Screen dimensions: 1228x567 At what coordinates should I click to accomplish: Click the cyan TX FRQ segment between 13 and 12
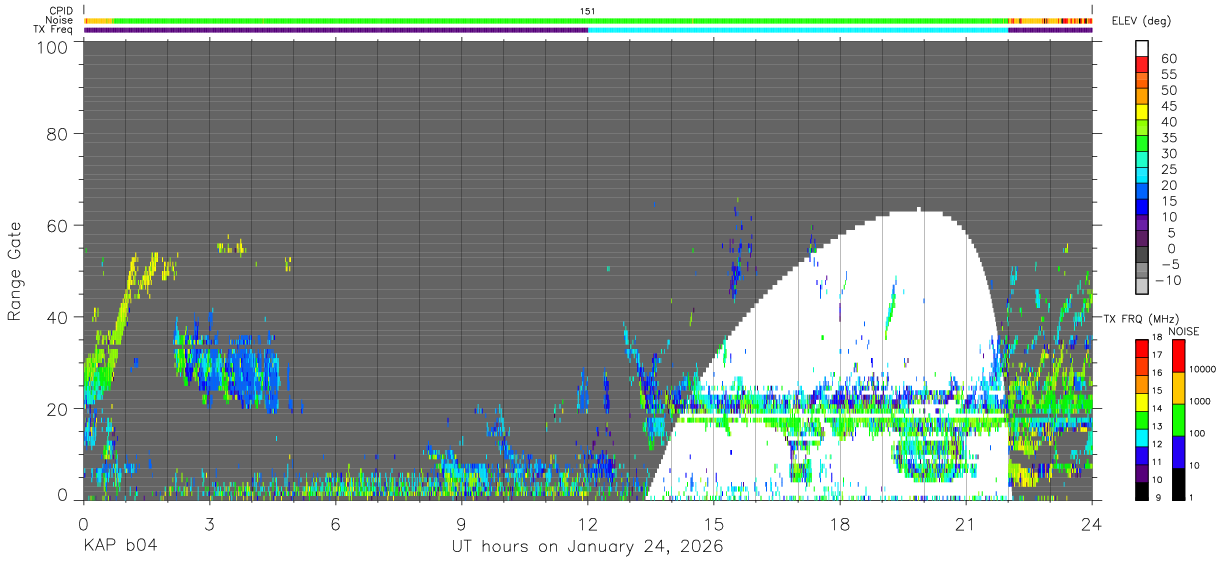(1142, 437)
